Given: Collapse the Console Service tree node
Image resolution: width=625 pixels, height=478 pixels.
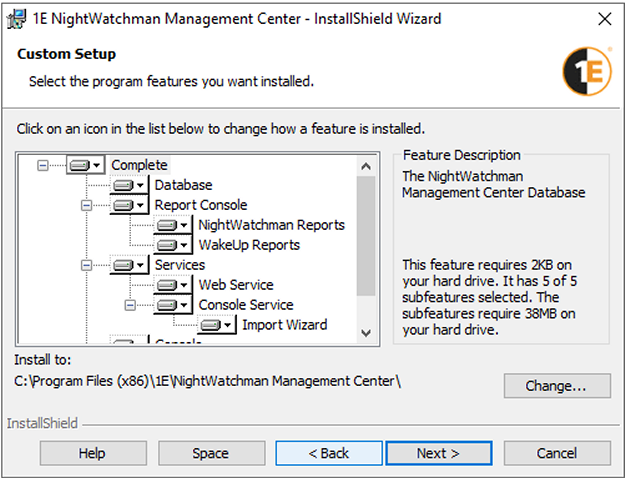Looking at the screenshot, I should pyautogui.click(x=130, y=305).
